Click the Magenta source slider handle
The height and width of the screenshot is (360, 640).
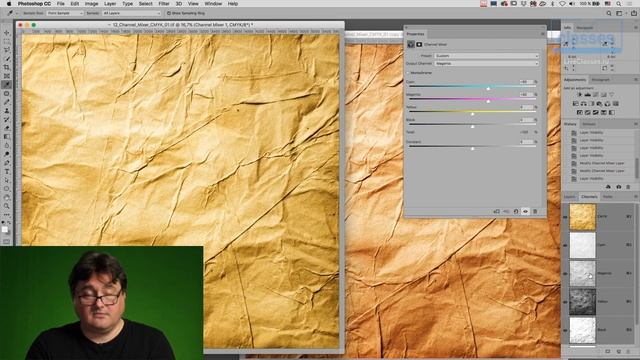(x=488, y=101)
